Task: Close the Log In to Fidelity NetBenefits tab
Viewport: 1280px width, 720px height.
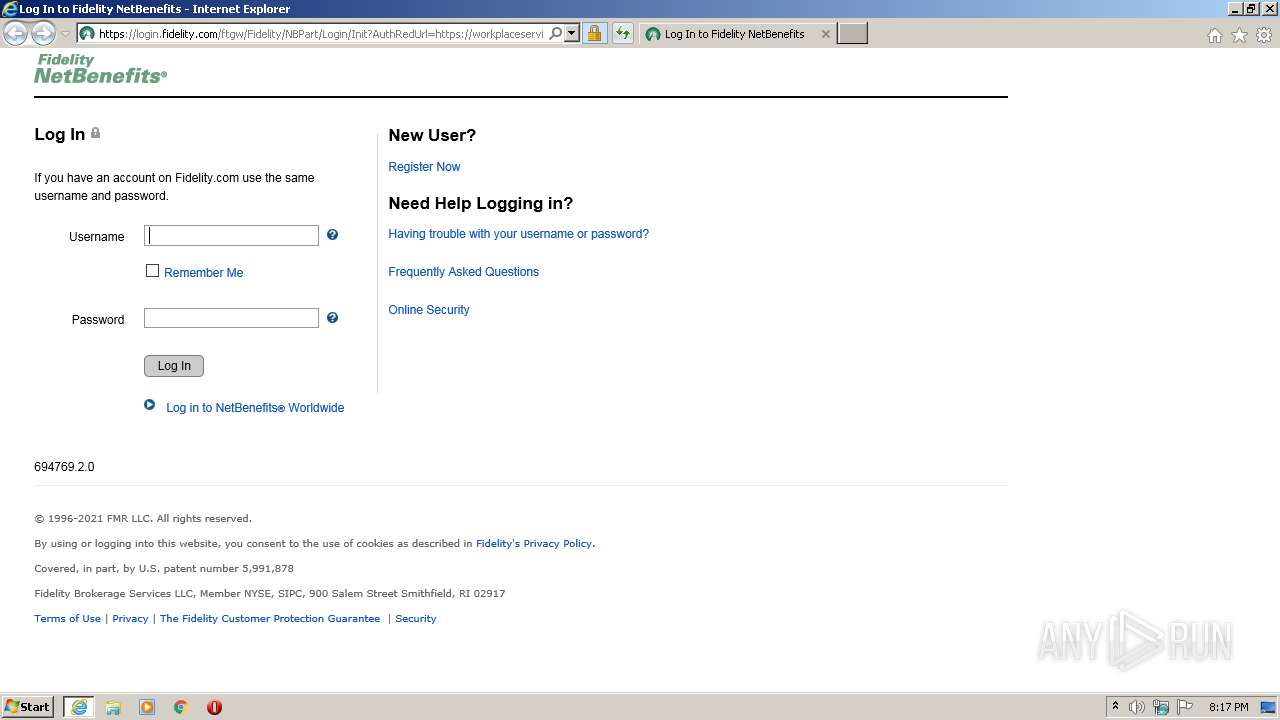Action: pyautogui.click(x=825, y=34)
